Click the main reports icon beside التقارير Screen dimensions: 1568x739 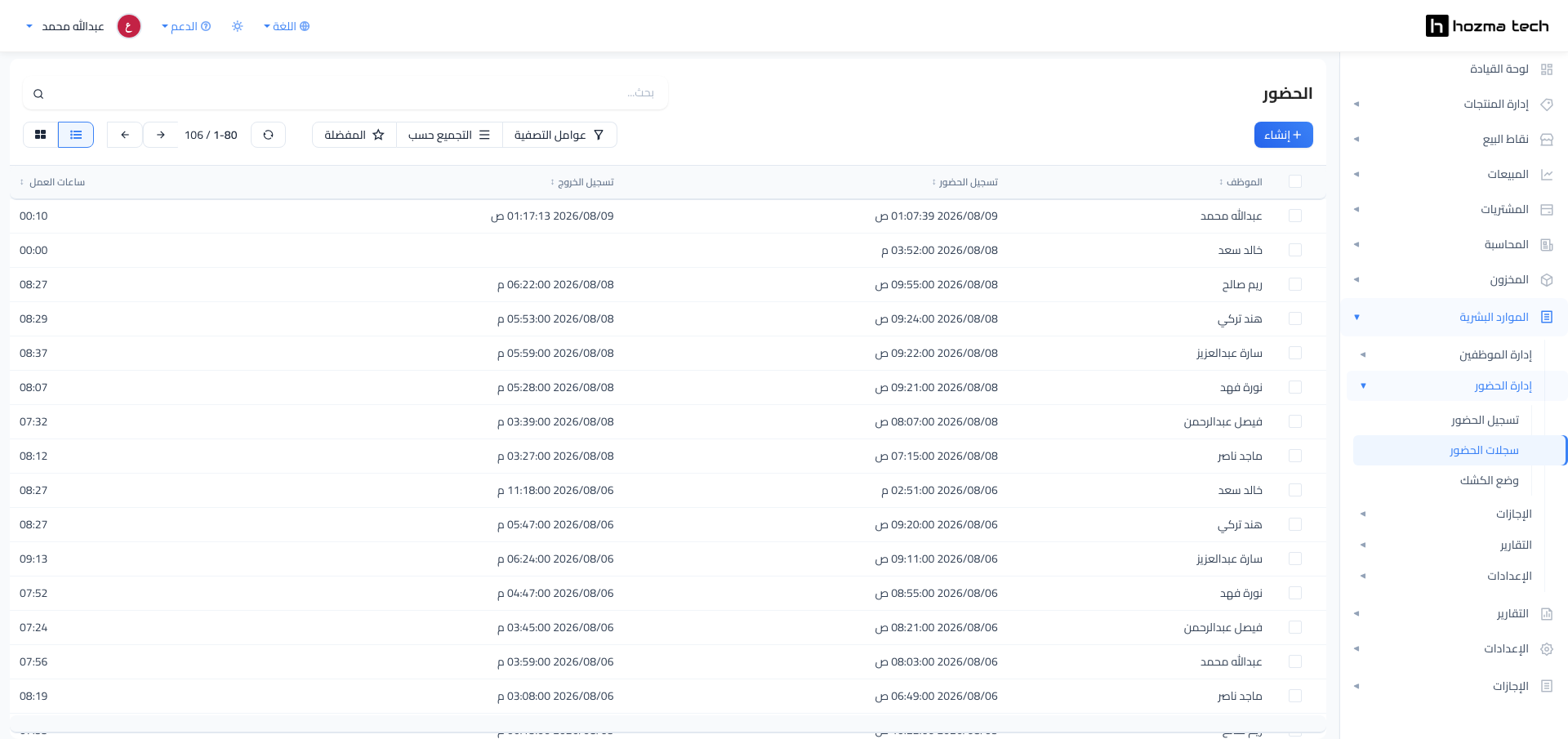1546,614
